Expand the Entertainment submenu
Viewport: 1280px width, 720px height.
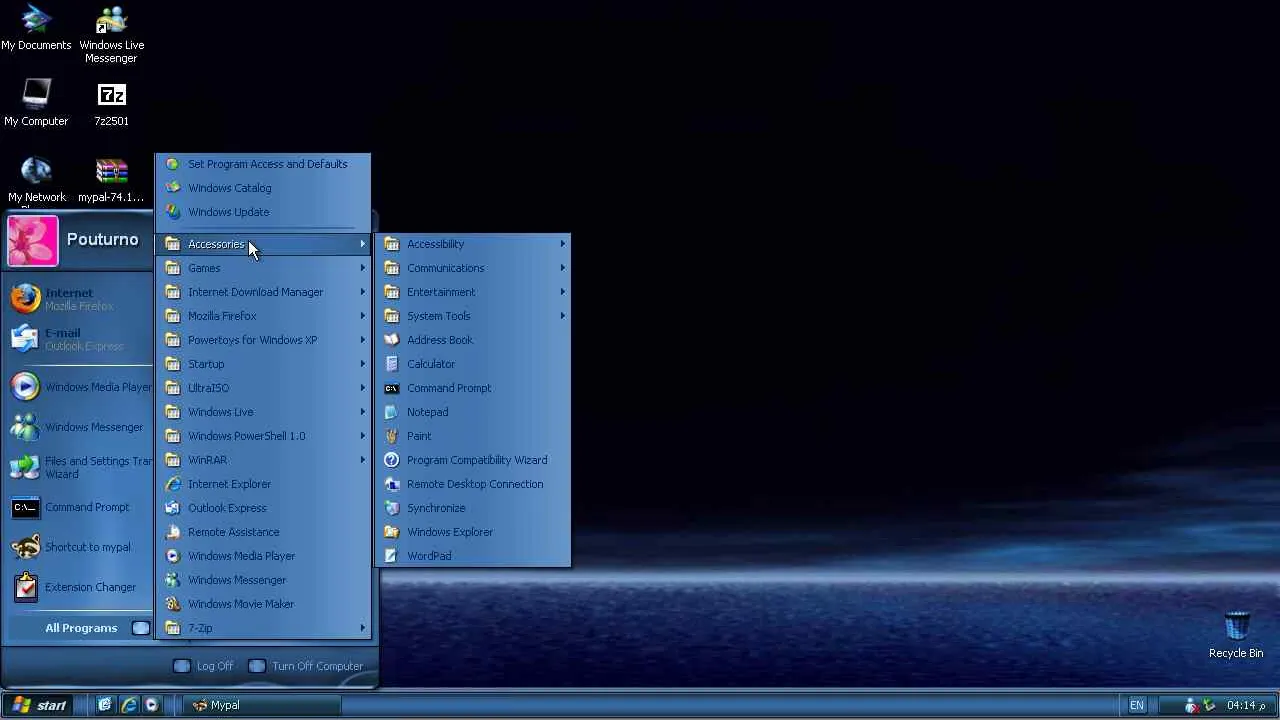coord(473,292)
